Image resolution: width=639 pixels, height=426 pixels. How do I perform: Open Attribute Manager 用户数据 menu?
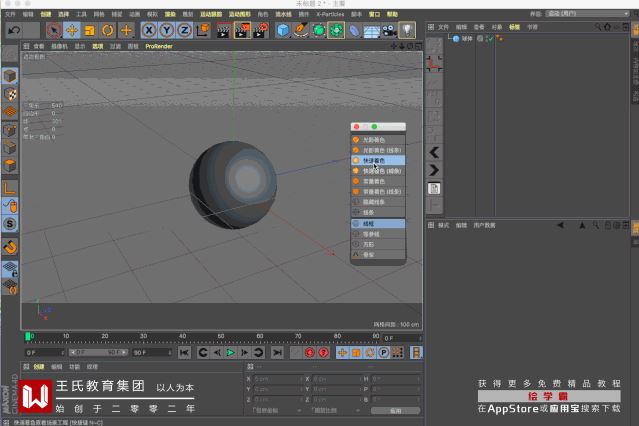coord(484,225)
